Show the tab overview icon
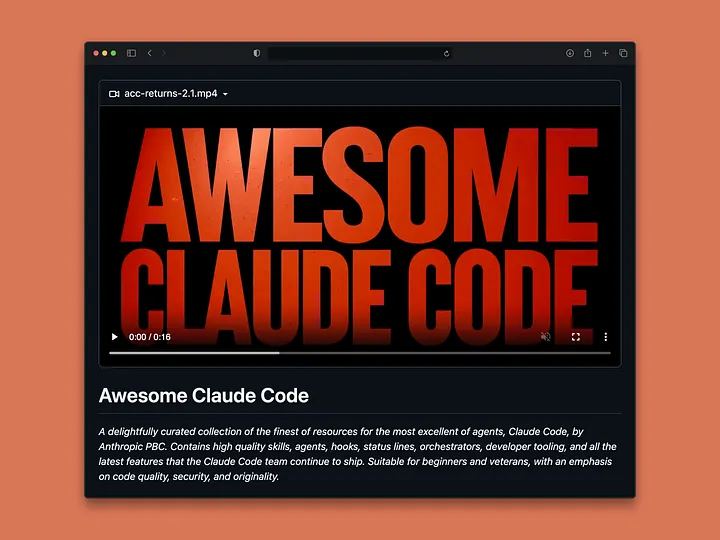 [x=623, y=53]
